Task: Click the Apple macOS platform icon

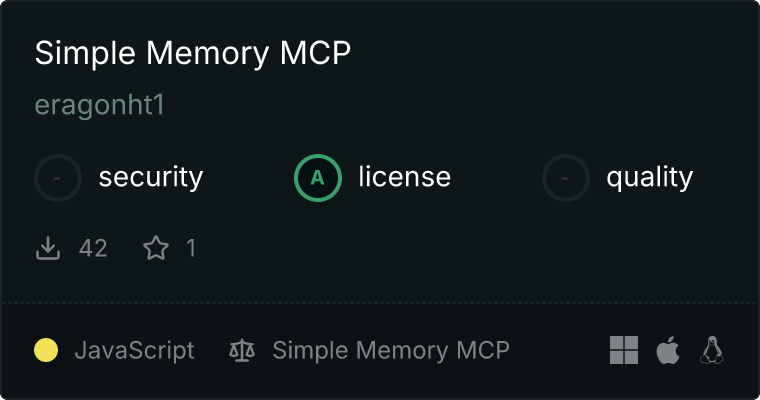Action: coord(668,350)
